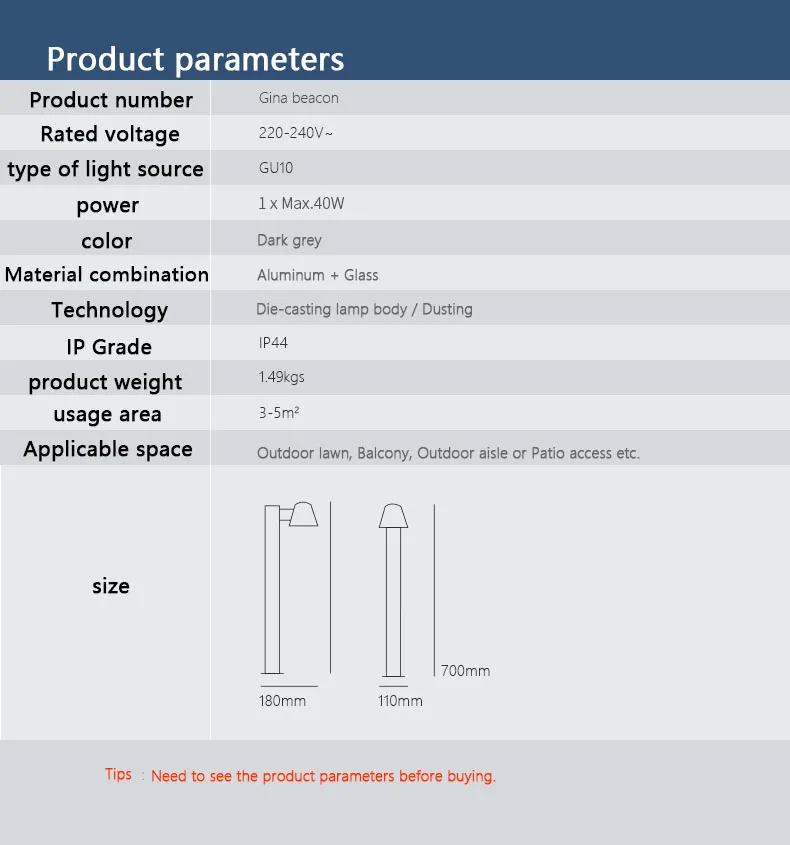The height and width of the screenshot is (845, 790).
Task: Click the Technology row label
Action: [110, 310]
